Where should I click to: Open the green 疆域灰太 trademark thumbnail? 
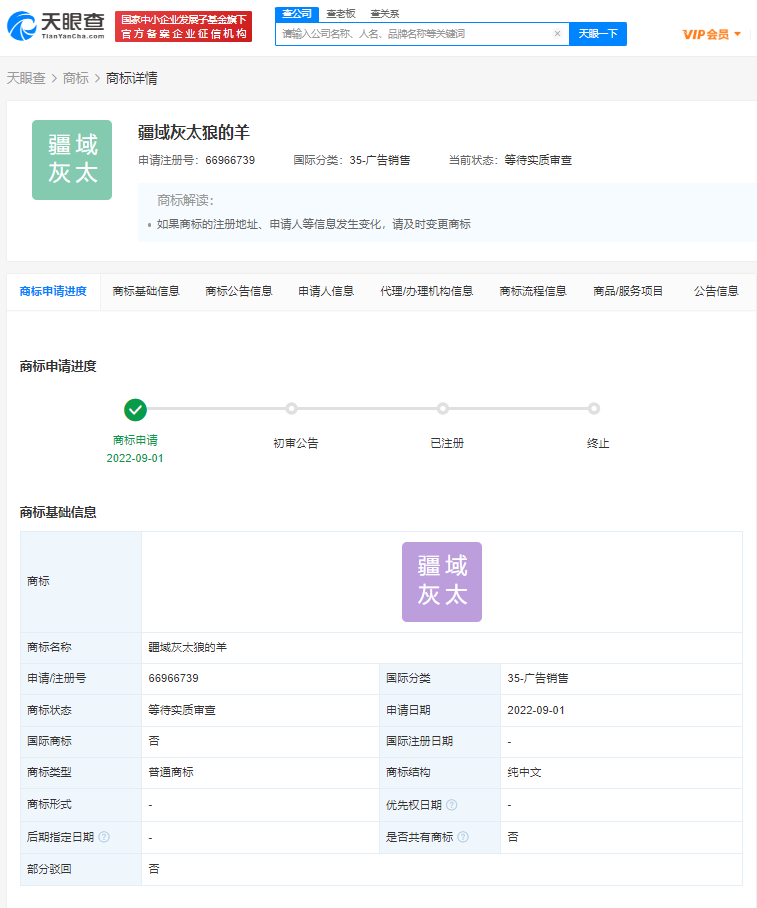(72, 160)
